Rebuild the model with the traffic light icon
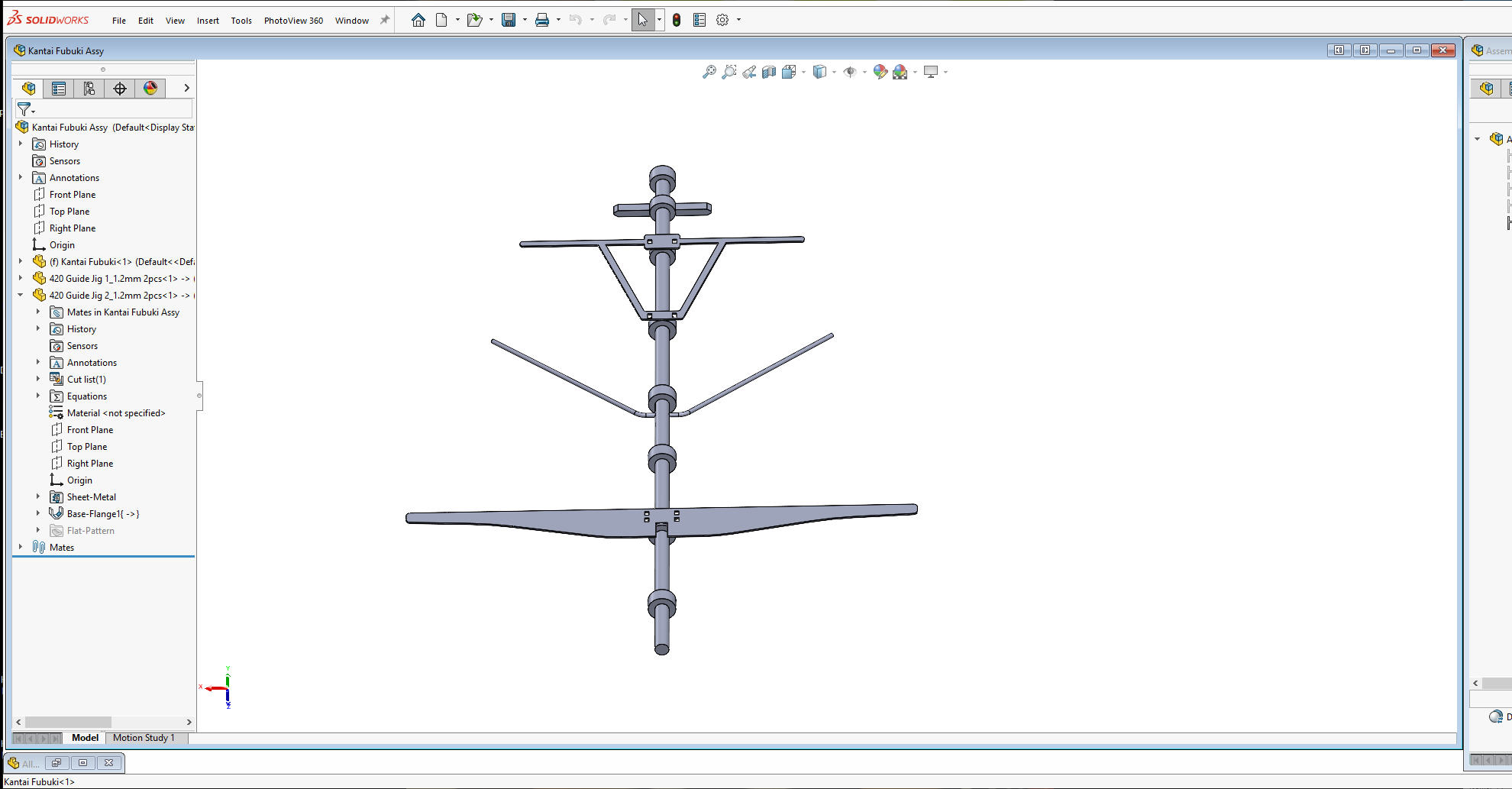 677,20
